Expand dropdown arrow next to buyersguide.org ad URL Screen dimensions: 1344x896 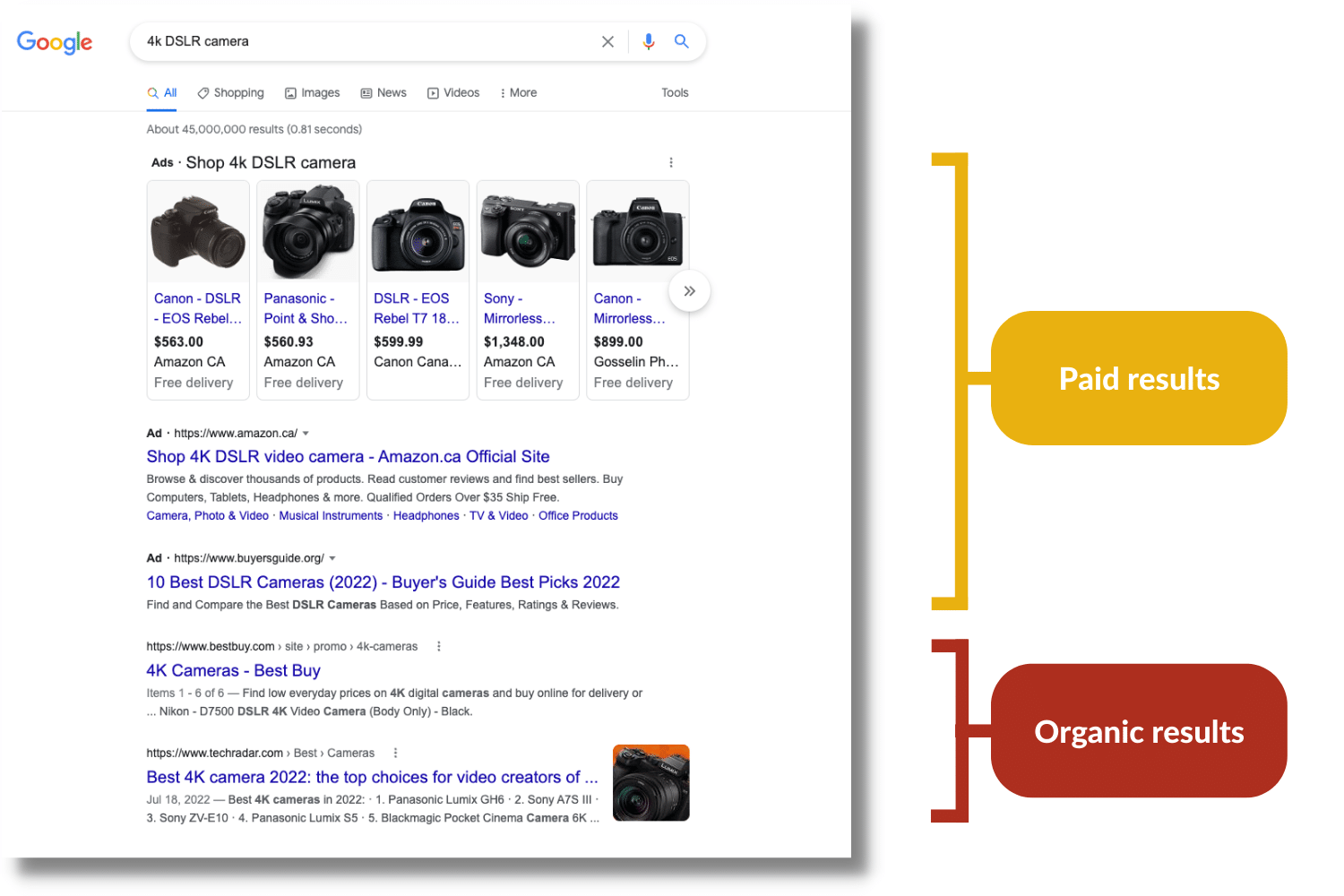[x=332, y=558]
